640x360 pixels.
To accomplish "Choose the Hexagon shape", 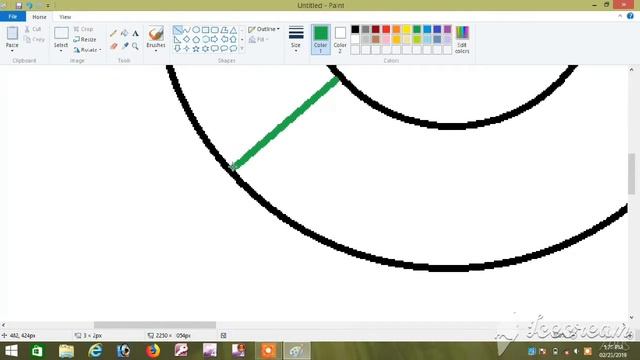I will 206,39.
